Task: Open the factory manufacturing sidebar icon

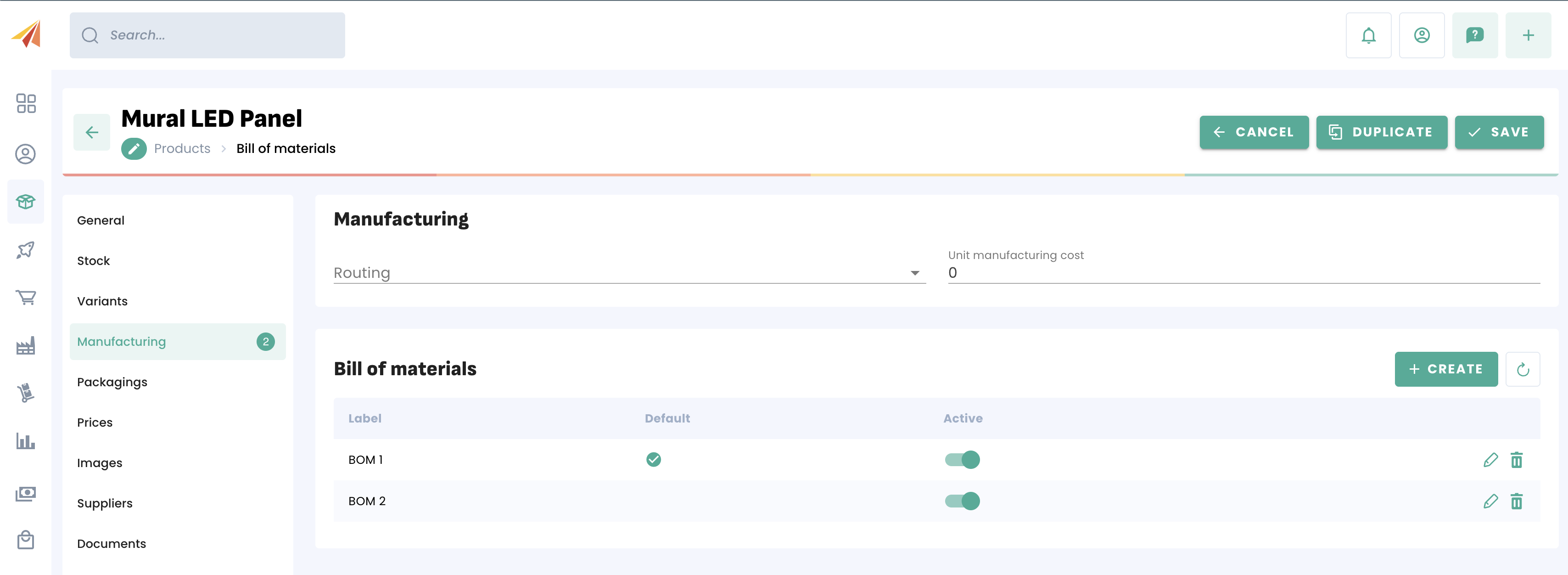Action: click(26, 346)
